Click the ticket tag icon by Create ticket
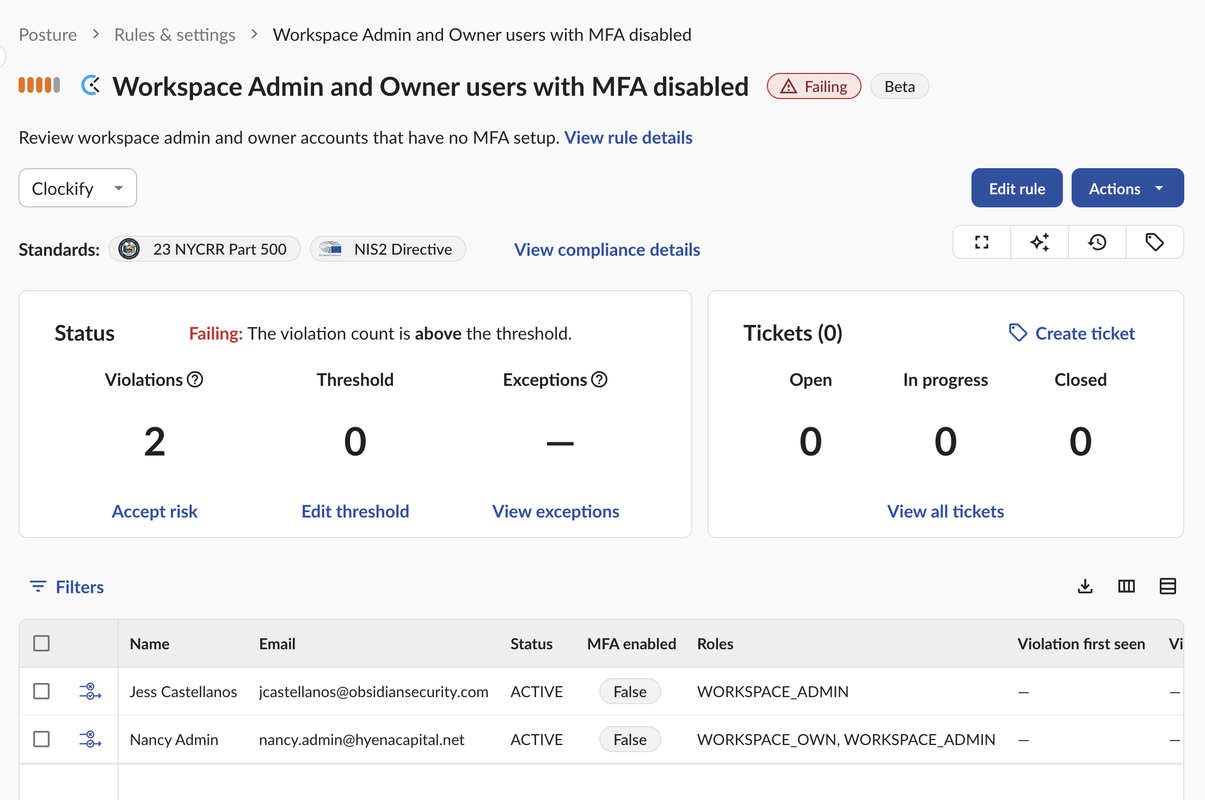This screenshot has width=1205, height=800. click(1018, 333)
